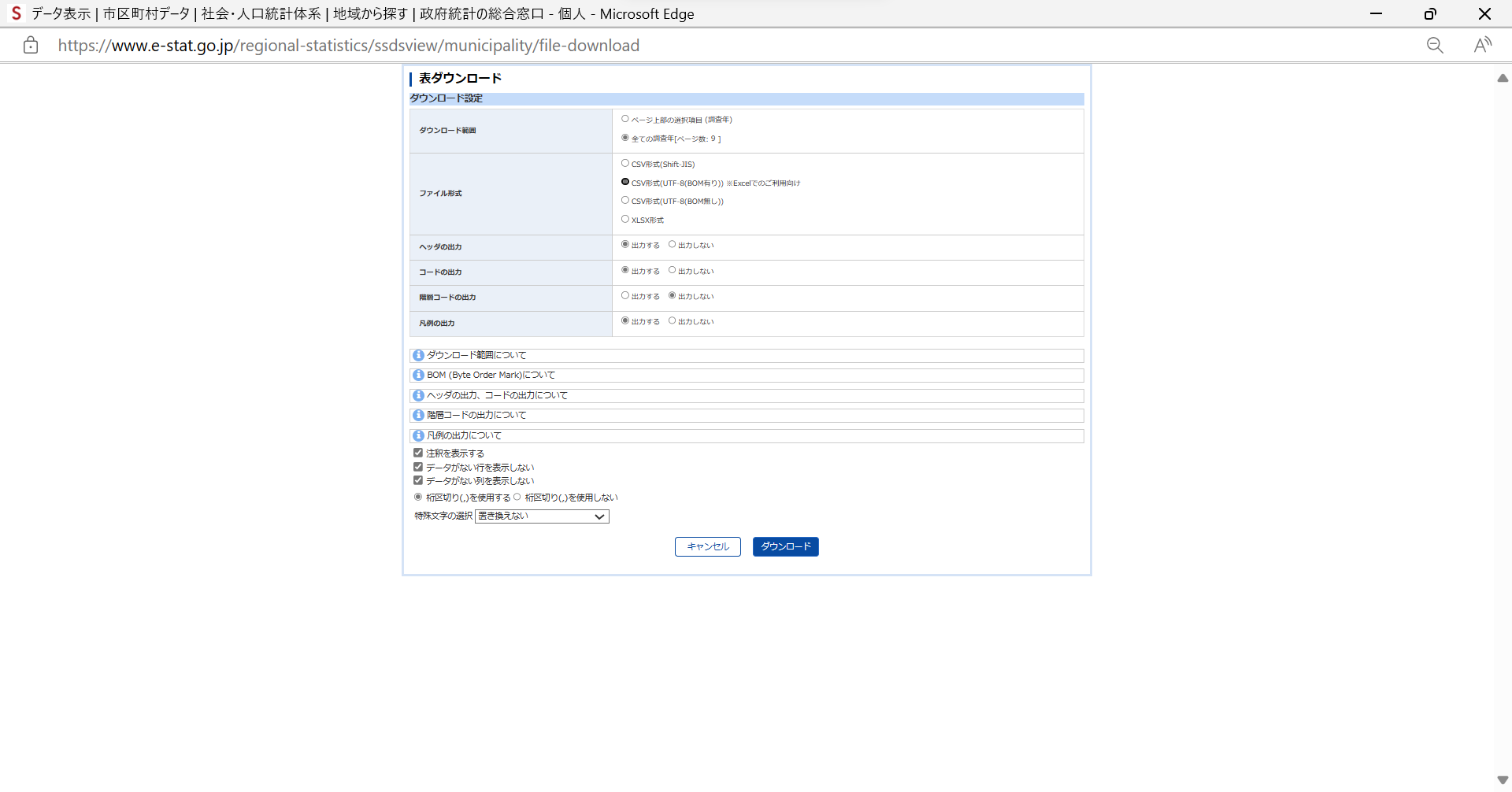The width and height of the screenshot is (1512, 792).
Task: Click the Read Aloud icon in address bar
Action: (x=1483, y=46)
